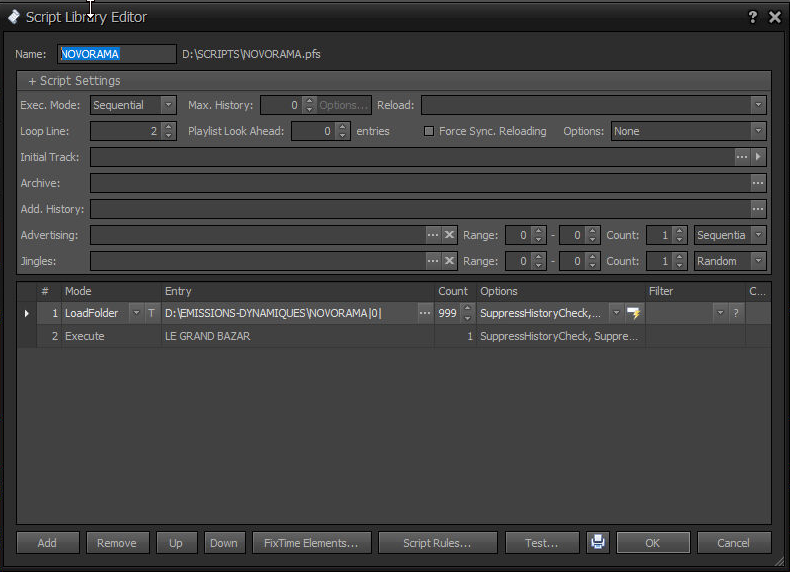Click the print icon beside the Test button
The width and height of the screenshot is (790, 572).
pyautogui.click(x=597, y=543)
